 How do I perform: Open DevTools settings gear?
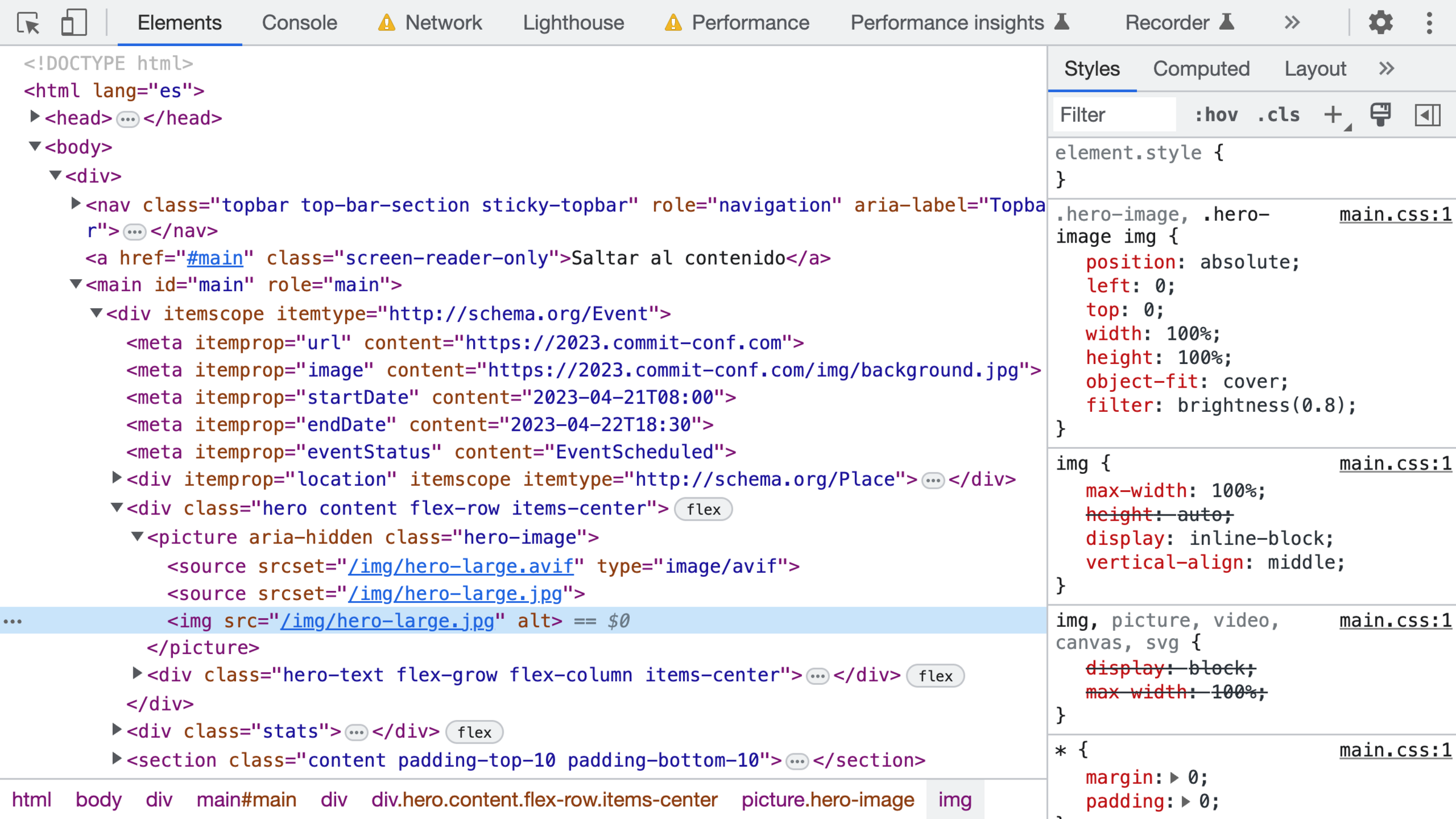[x=1380, y=23]
